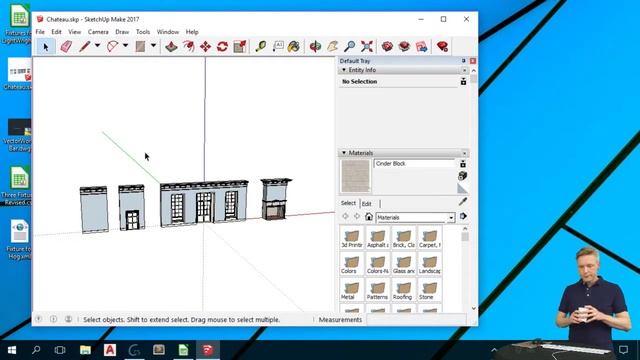The image size is (640, 360).
Task: Open the Asphalt materials folder
Action: 378,239
